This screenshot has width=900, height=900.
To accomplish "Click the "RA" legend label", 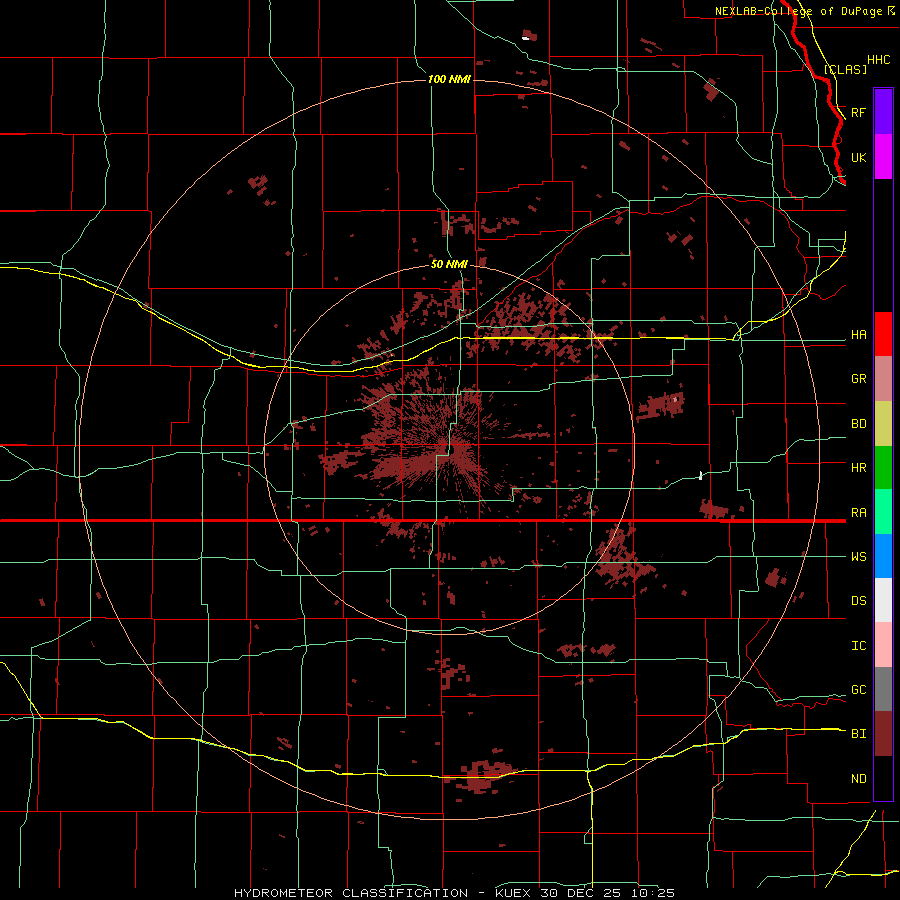I will (x=858, y=513).
